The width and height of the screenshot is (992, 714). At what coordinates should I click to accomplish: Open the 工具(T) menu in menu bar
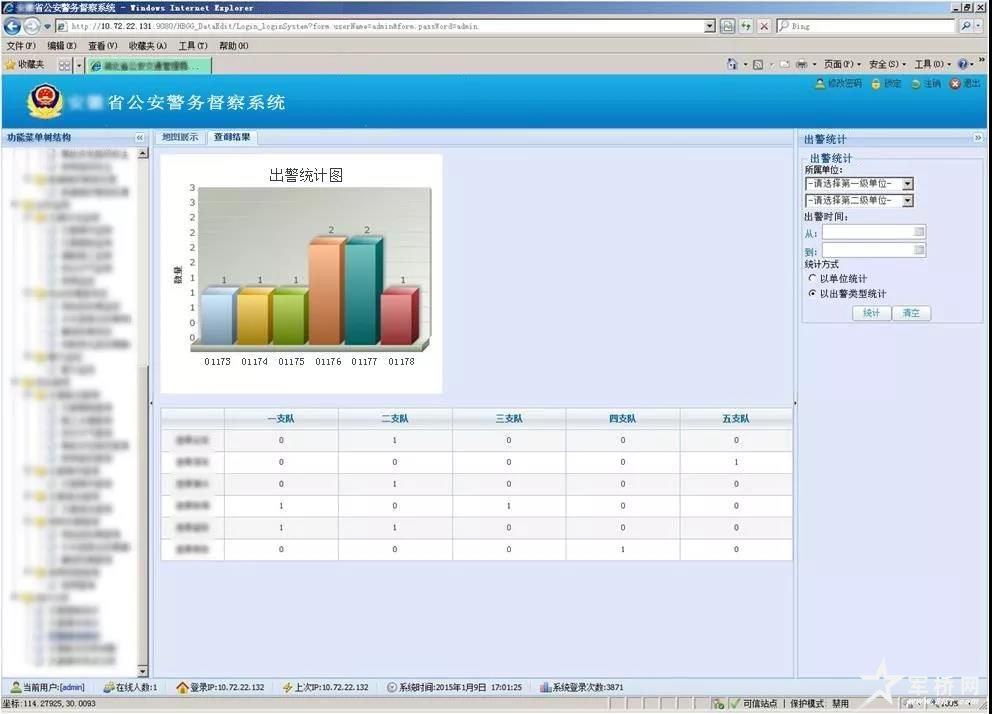click(x=192, y=46)
